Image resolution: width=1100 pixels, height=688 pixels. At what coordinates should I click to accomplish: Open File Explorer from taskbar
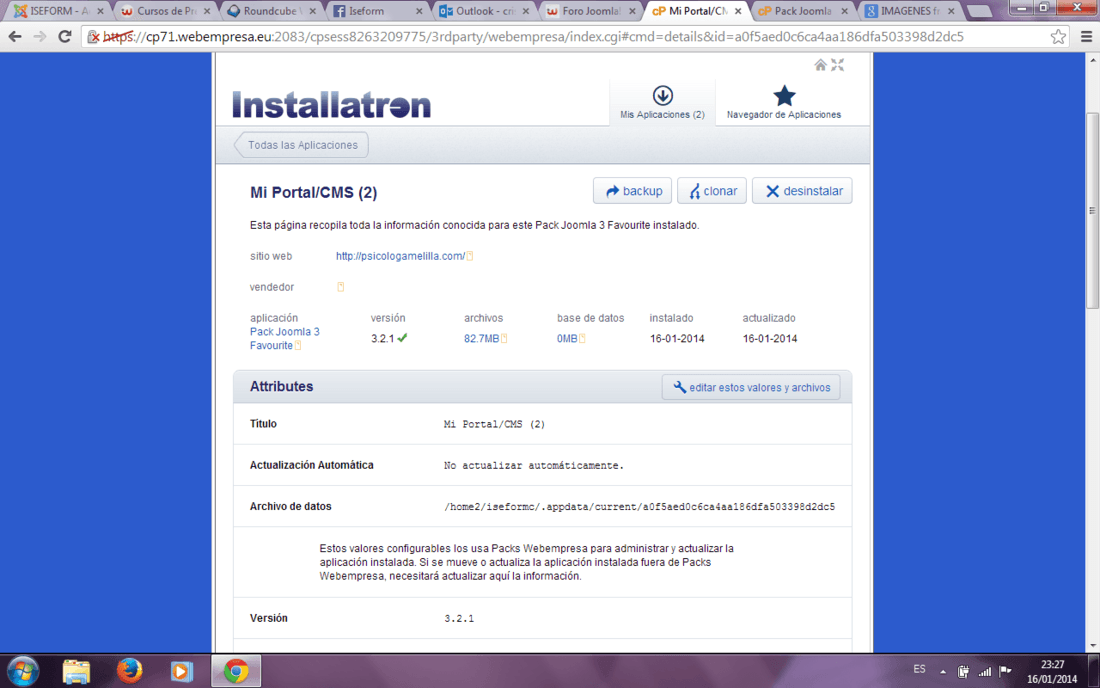(x=76, y=671)
